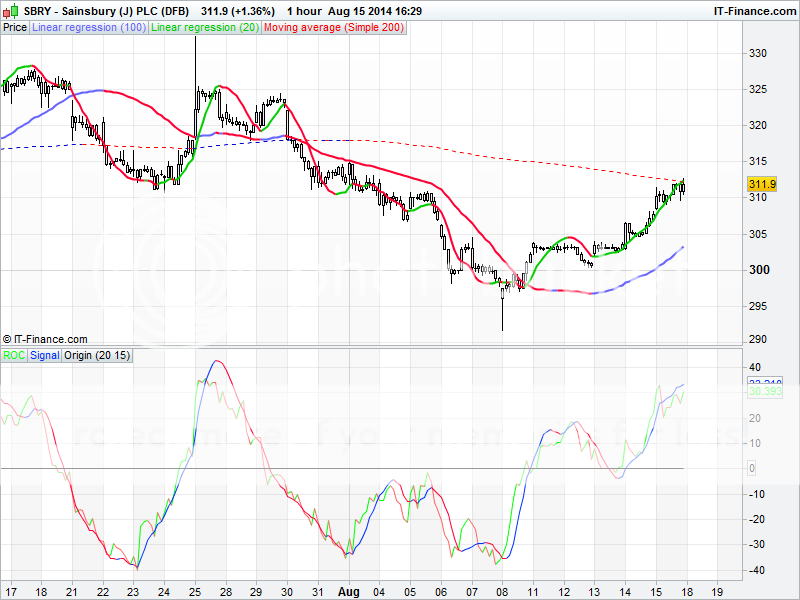Screen dimensions: 800x600
Task: Click the 21 date label on time axis
Action: [72, 592]
